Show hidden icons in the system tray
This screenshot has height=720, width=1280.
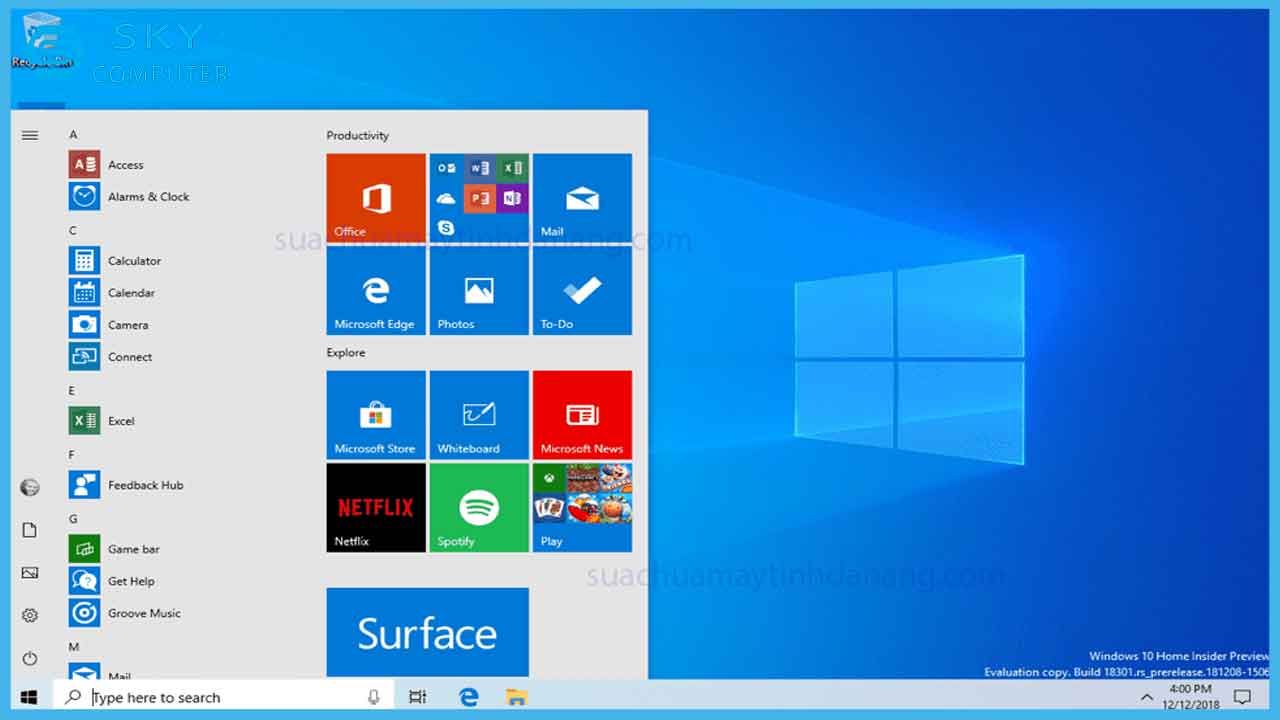[x=1147, y=696]
